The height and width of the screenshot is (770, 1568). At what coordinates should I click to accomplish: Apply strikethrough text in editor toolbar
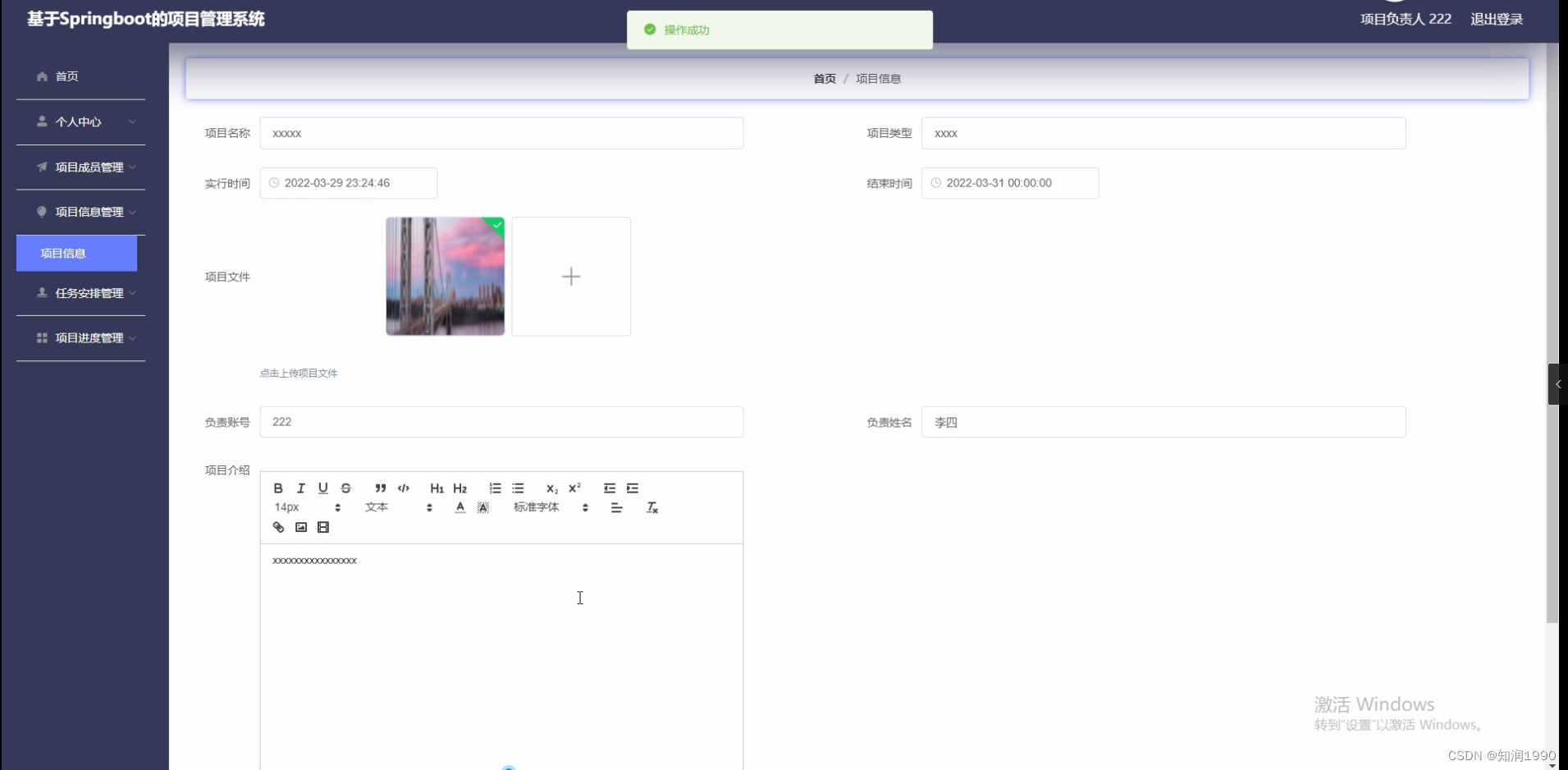(345, 488)
